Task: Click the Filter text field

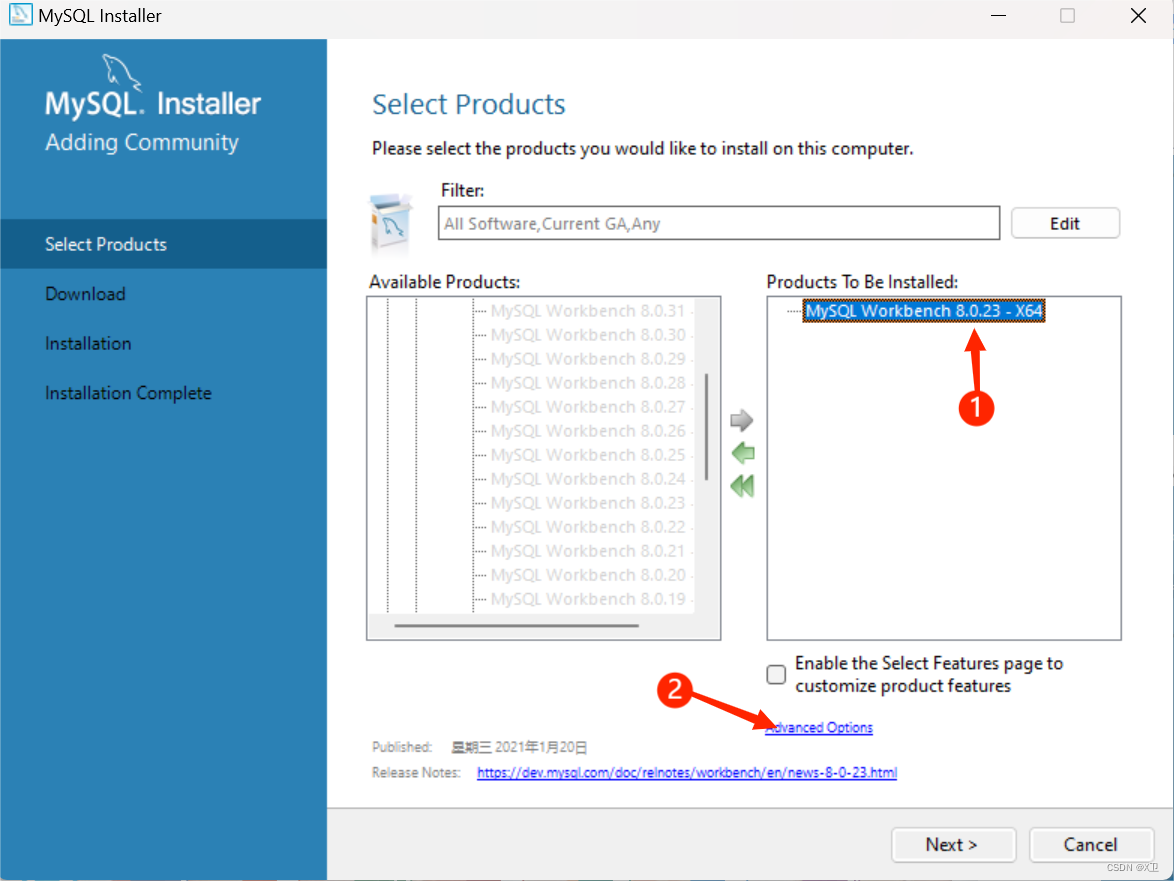Action: click(719, 223)
